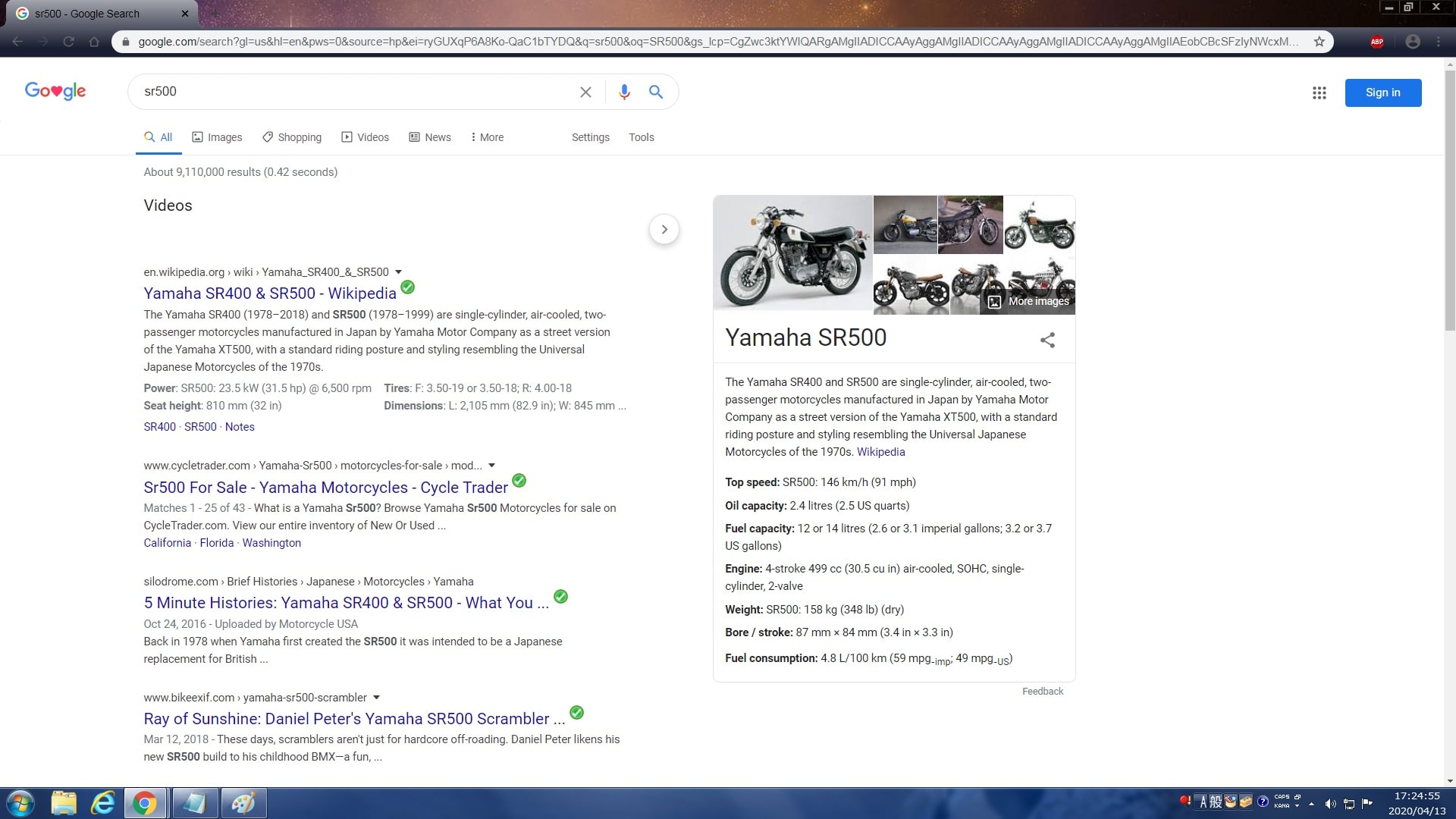Bookmark this page with the star icon
The width and height of the screenshot is (1456, 819).
[x=1319, y=42]
